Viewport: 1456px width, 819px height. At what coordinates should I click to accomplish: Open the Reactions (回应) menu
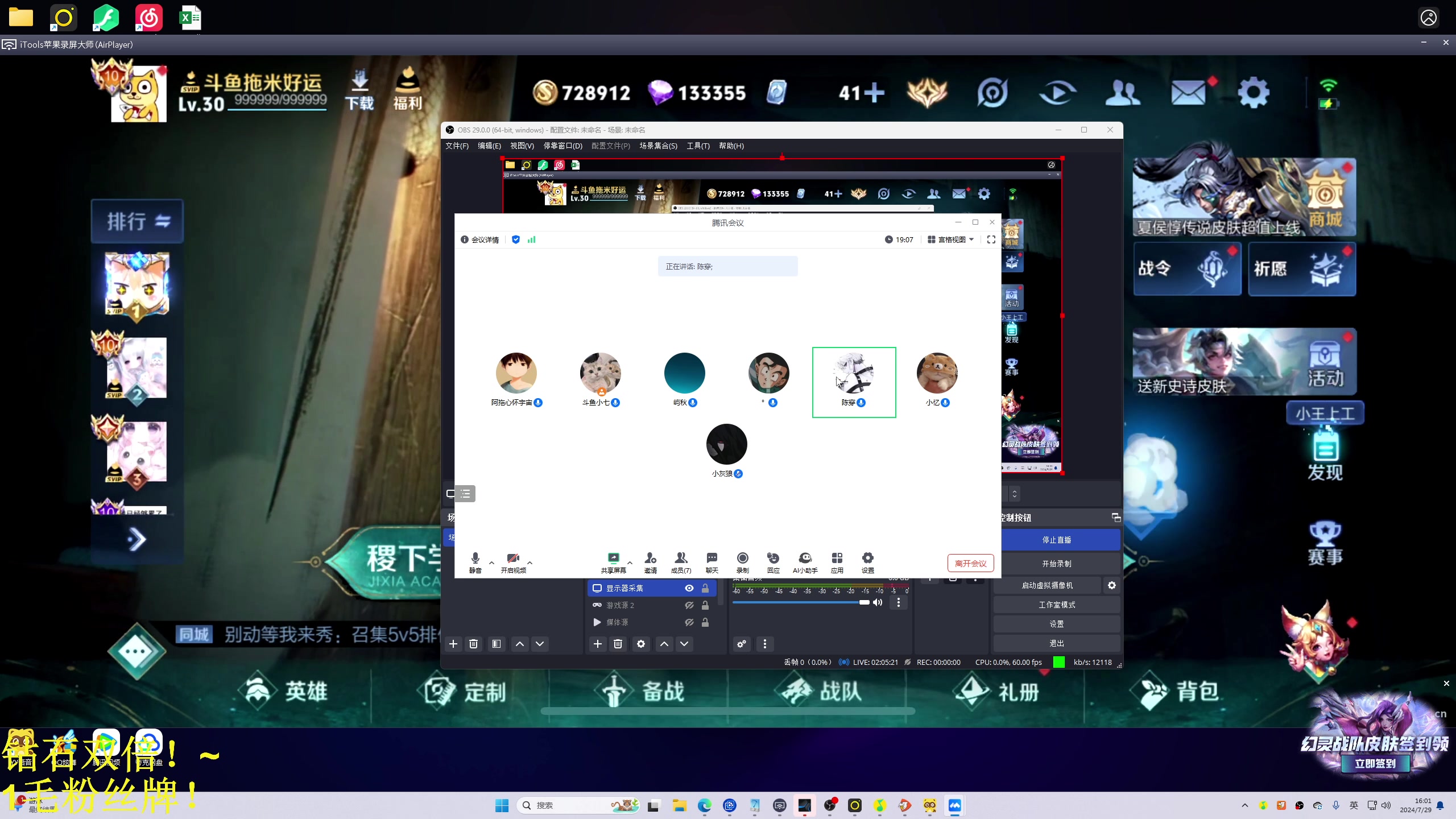tap(773, 562)
